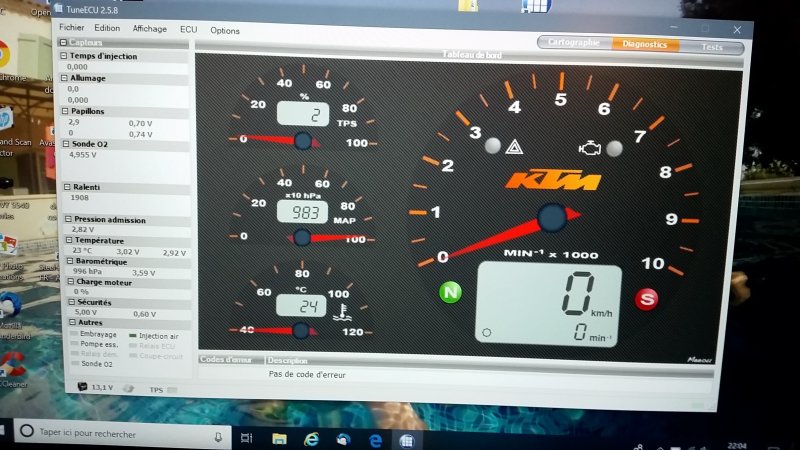Toggle the Pompe ess. indicator

pyautogui.click(x=74, y=344)
